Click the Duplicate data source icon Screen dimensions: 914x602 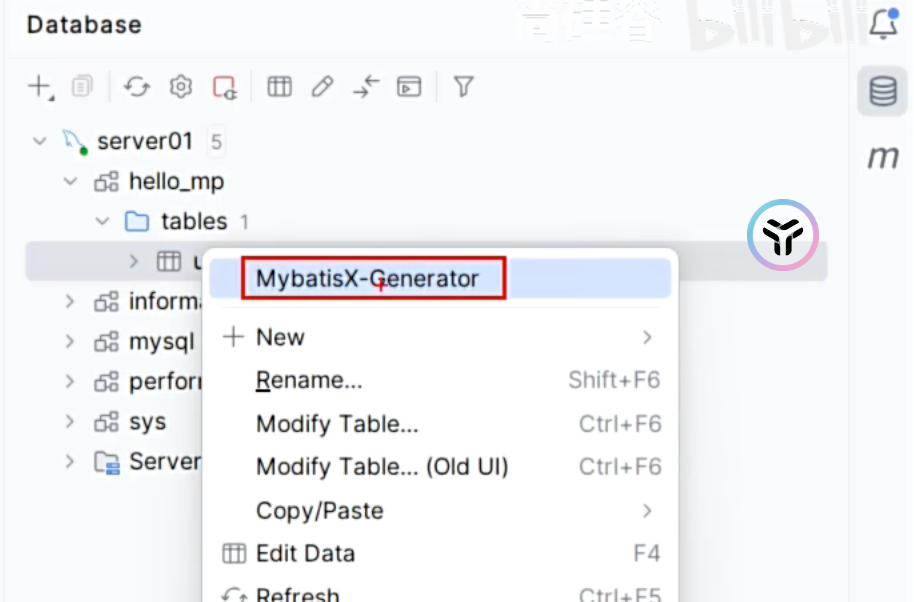(x=82, y=87)
